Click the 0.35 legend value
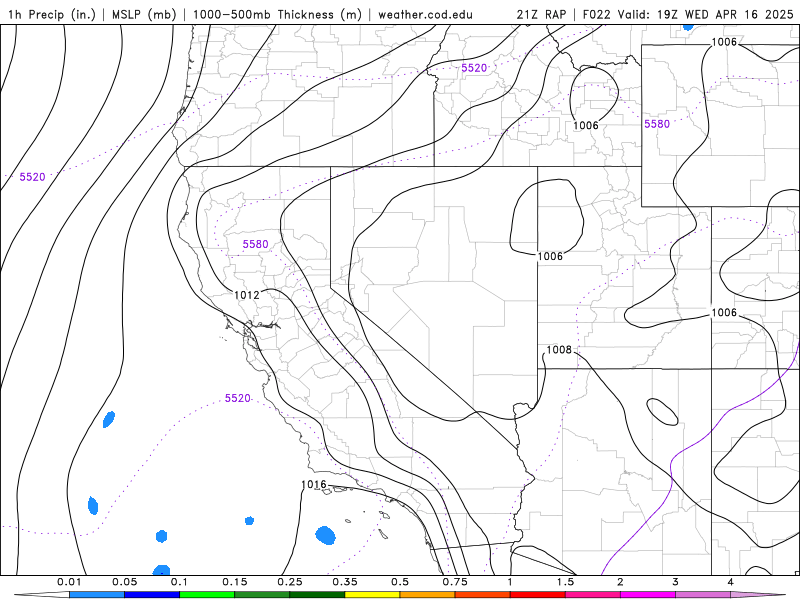 coord(345,582)
